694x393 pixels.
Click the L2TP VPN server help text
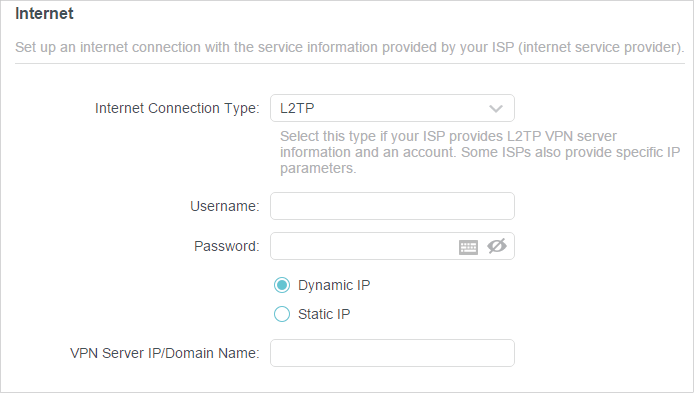point(480,152)
